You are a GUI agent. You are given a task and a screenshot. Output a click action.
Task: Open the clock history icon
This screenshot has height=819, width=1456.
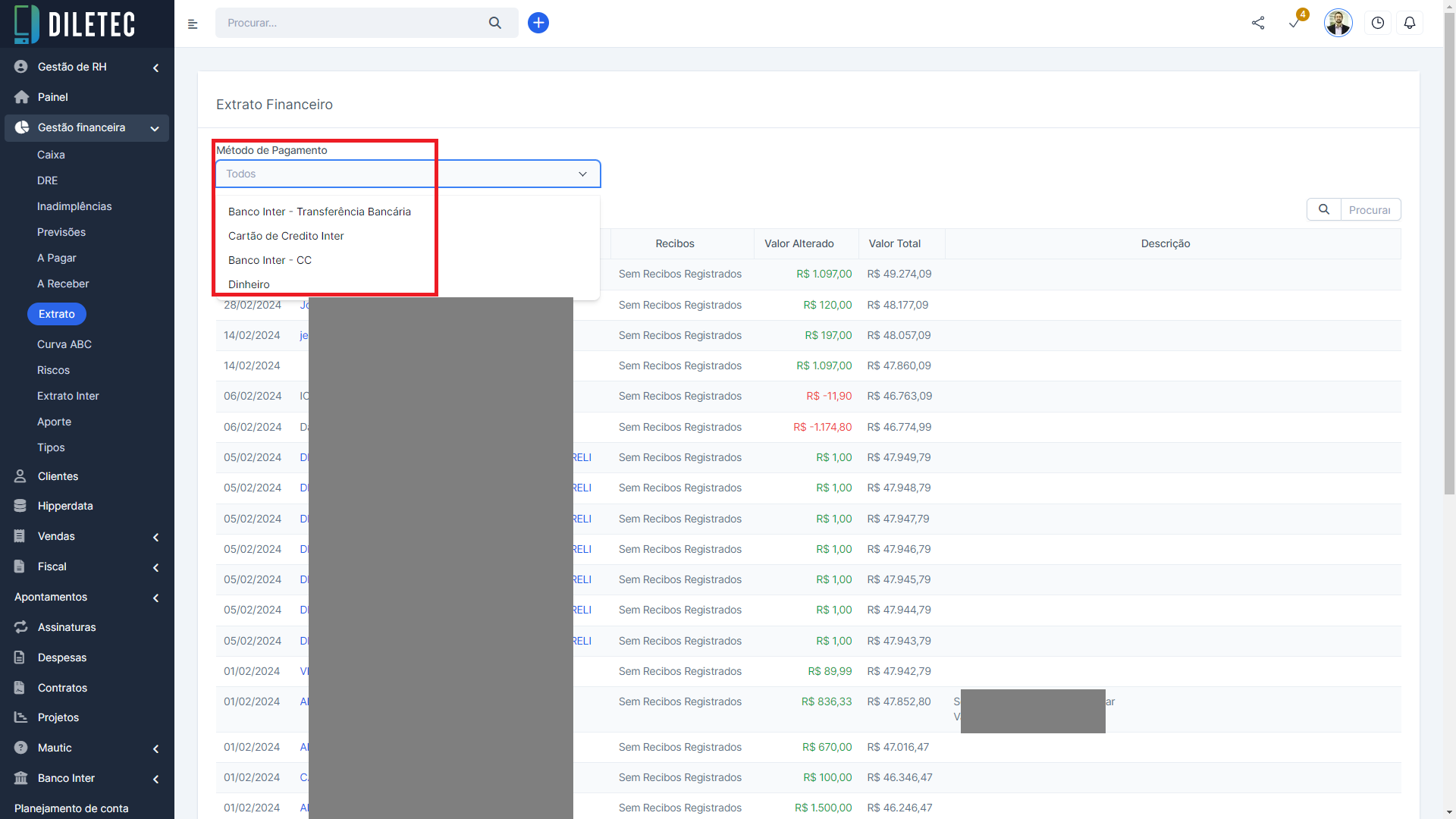click(1378, 23)
